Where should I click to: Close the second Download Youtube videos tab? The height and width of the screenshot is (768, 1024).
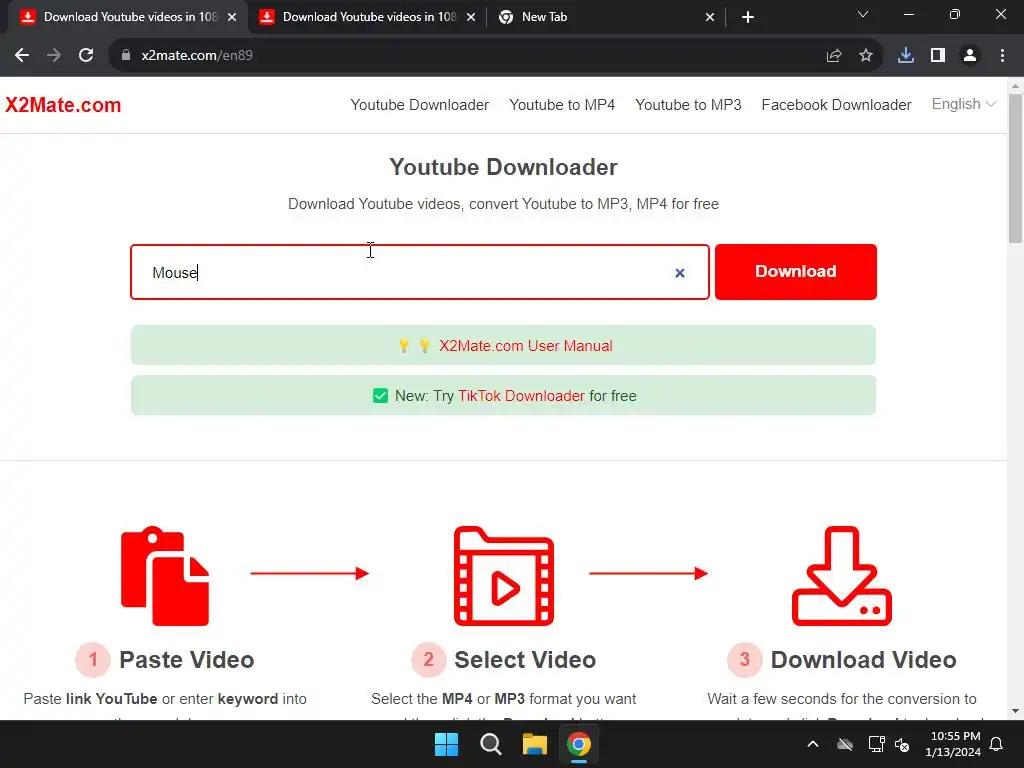pyautogui.click(x=471, y=17)
